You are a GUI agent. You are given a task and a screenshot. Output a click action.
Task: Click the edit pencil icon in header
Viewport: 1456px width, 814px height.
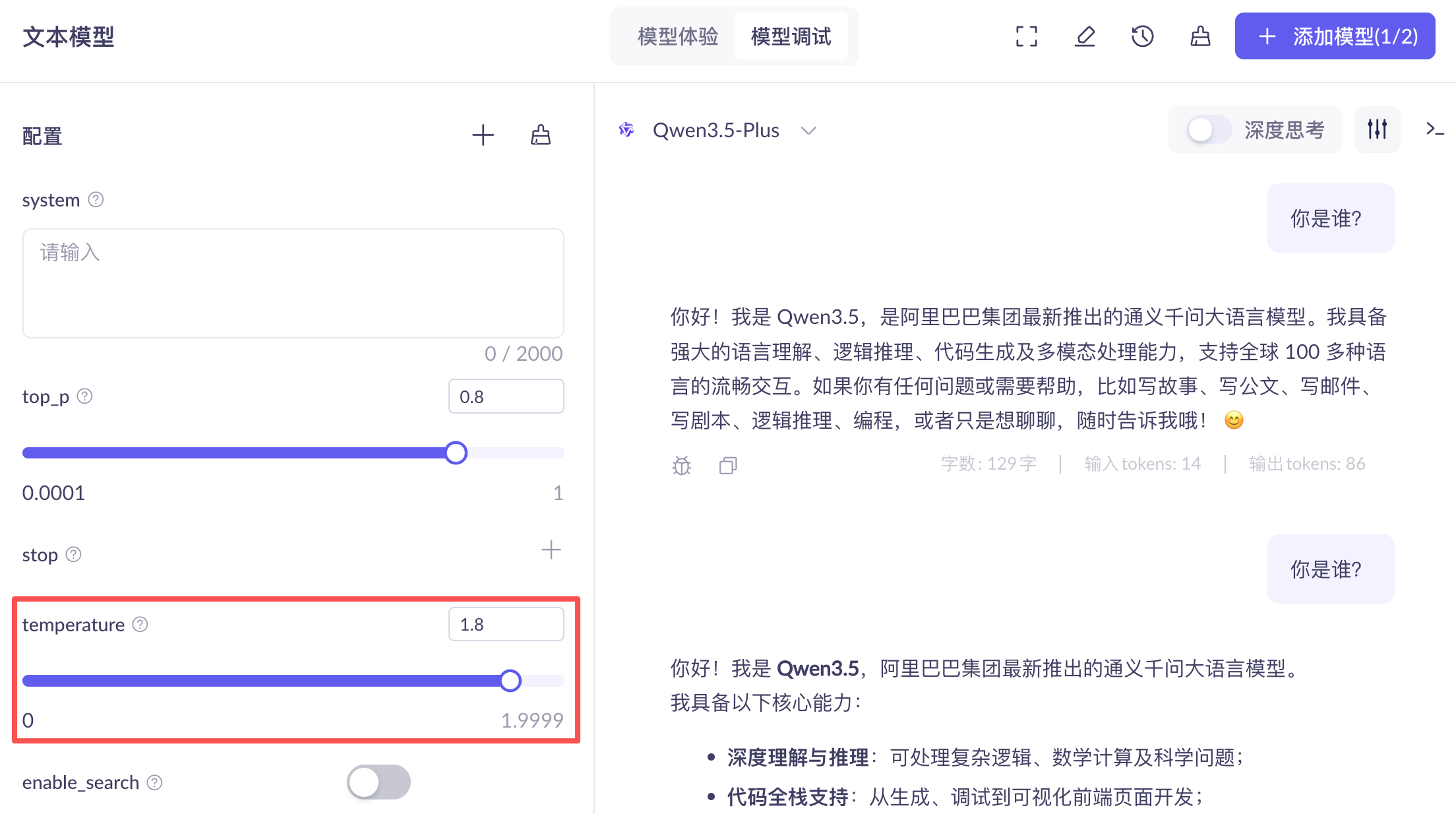(x=1085, y=36)
